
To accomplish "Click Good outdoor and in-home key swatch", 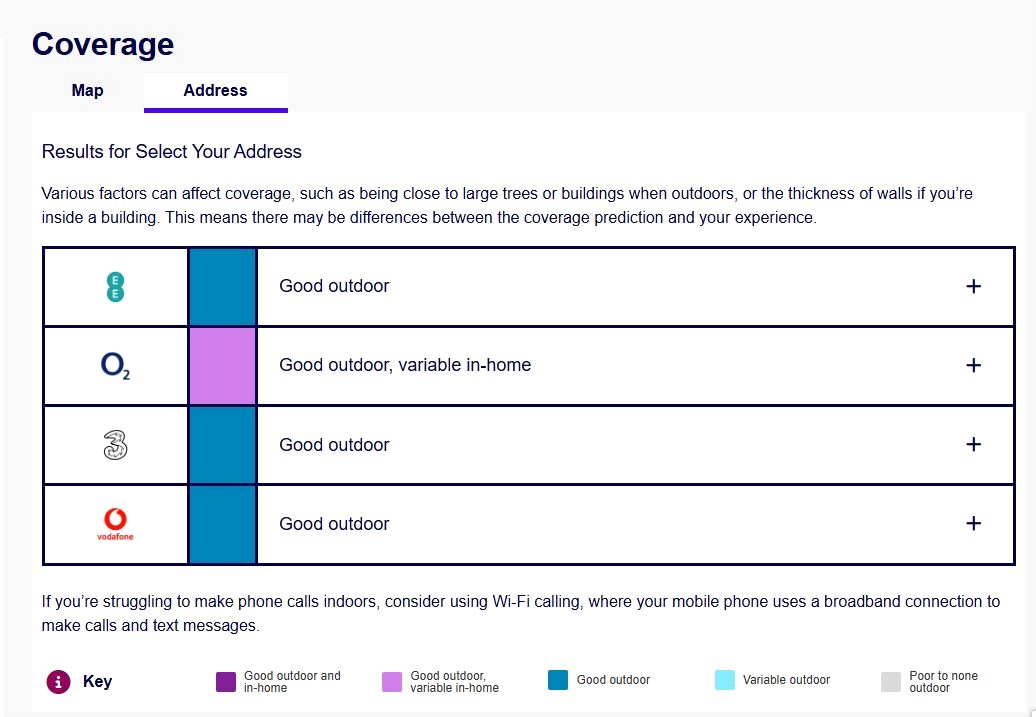I will (x=226, y=682).
